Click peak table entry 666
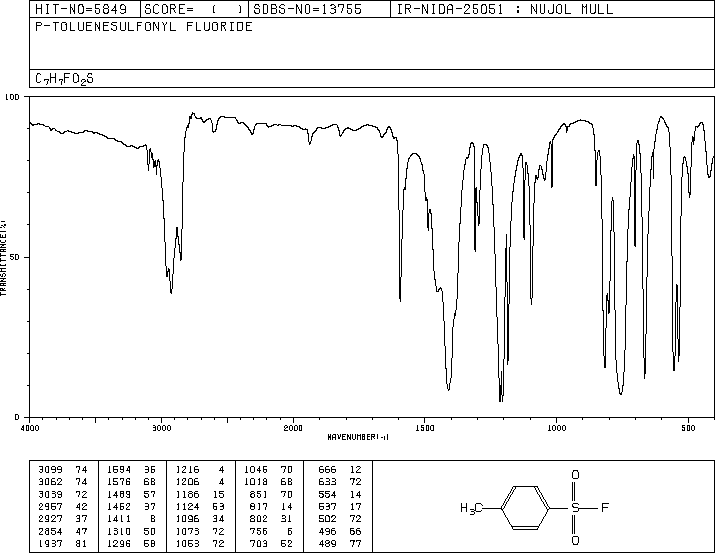The height and width of the screenshot is (553, 715). point(327,469)
